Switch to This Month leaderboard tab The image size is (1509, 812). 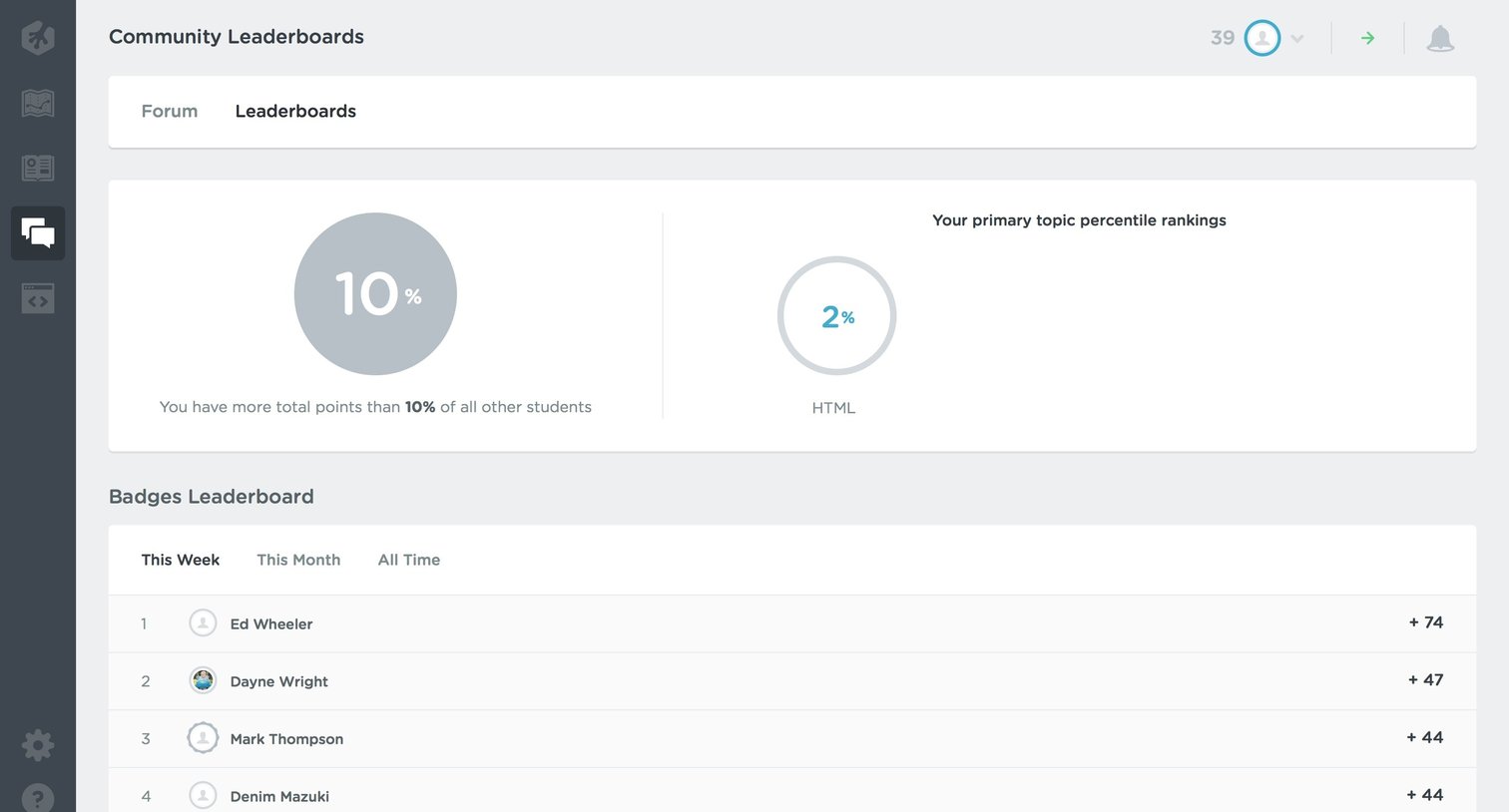298,560
